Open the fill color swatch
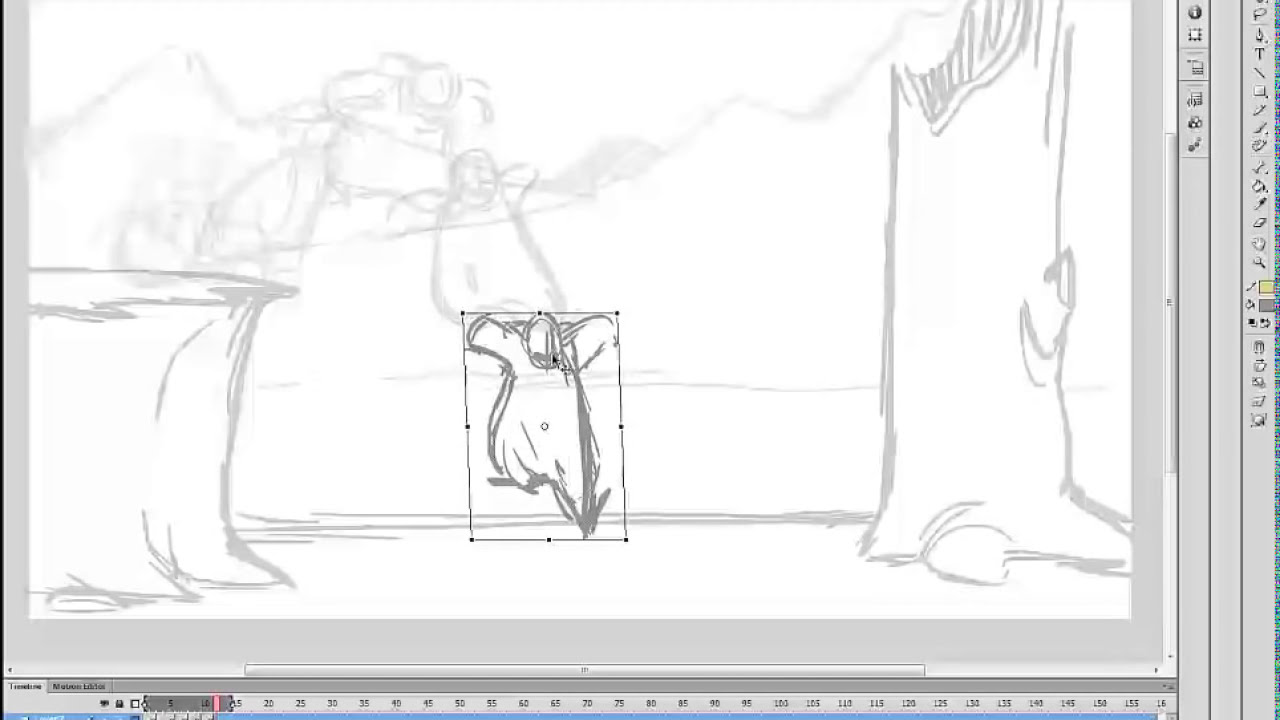The height and width of the screenshot is (720, 1280). coord(1267,305)
